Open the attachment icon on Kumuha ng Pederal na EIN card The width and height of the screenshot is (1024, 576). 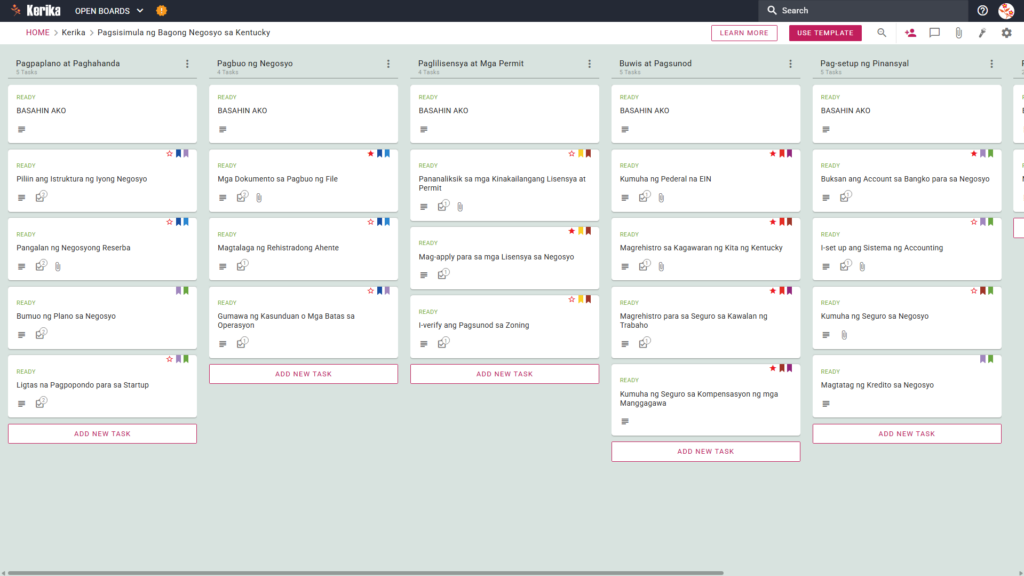click(662, 197)
